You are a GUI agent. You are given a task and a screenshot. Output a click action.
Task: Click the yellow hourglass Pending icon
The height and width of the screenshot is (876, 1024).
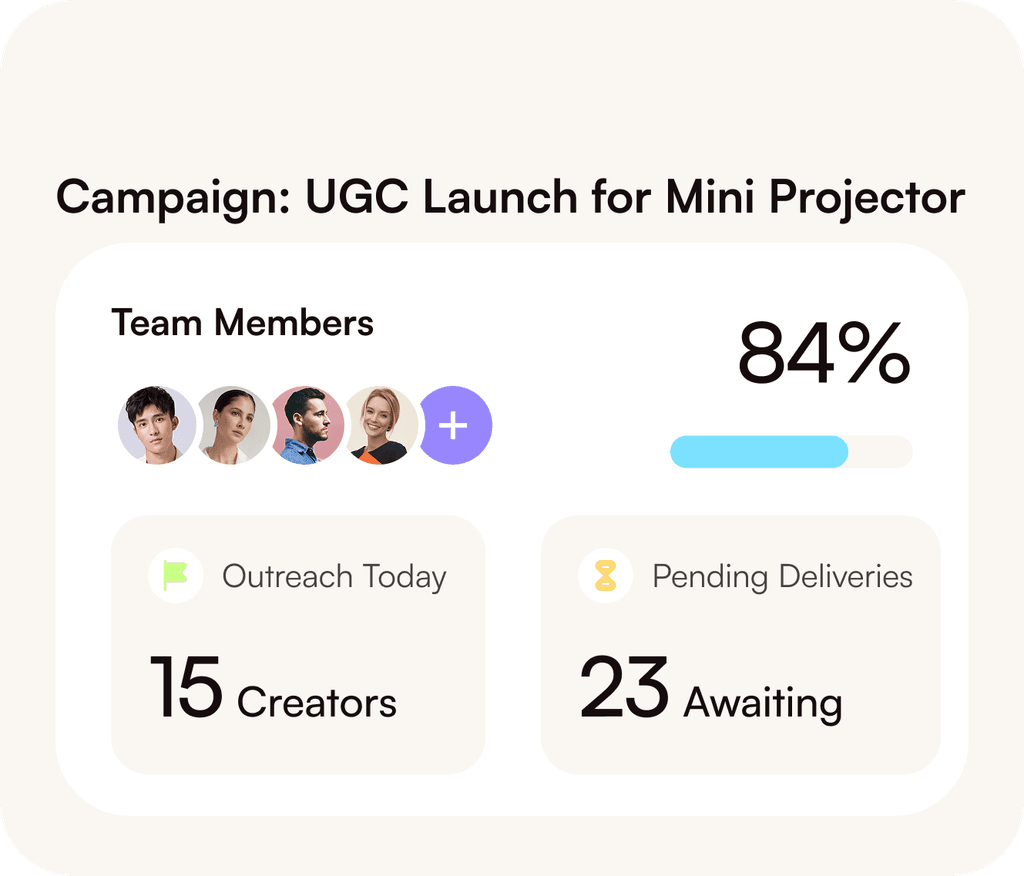pos(606,576)
